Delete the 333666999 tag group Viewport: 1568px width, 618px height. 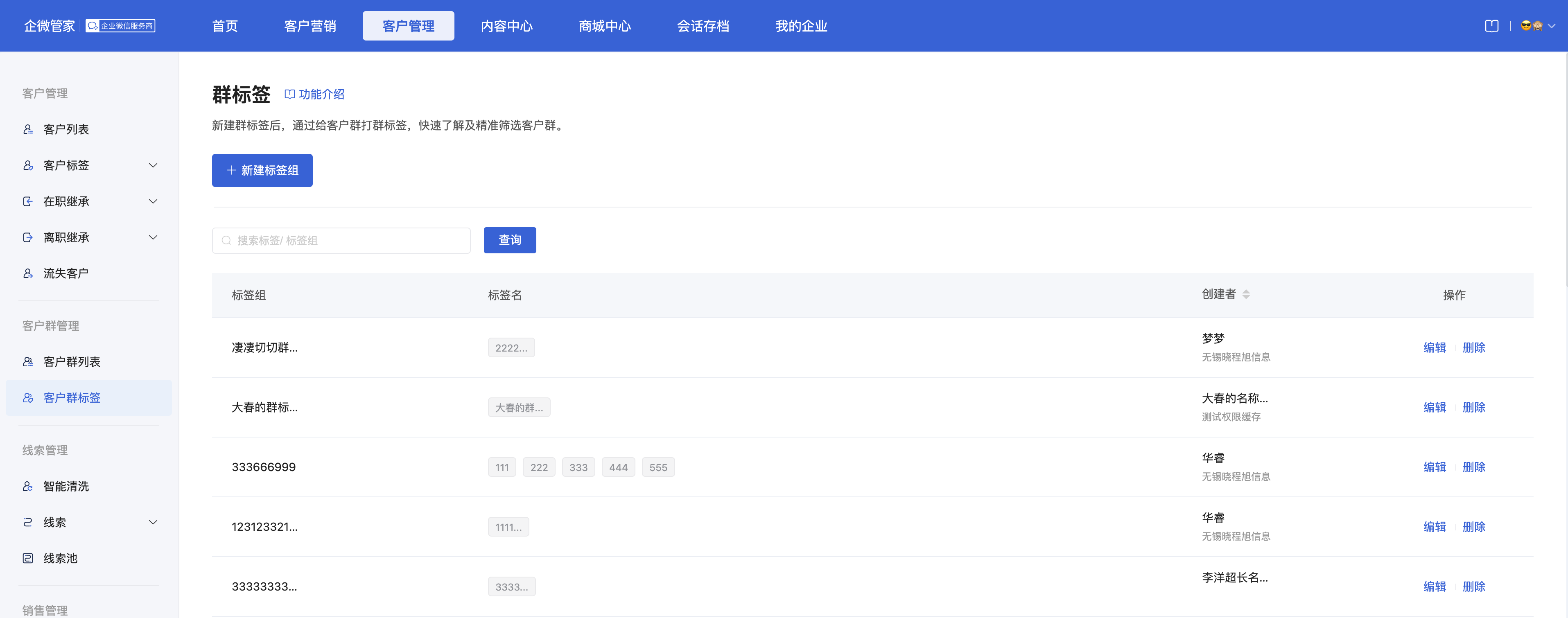pos(1474,467)
